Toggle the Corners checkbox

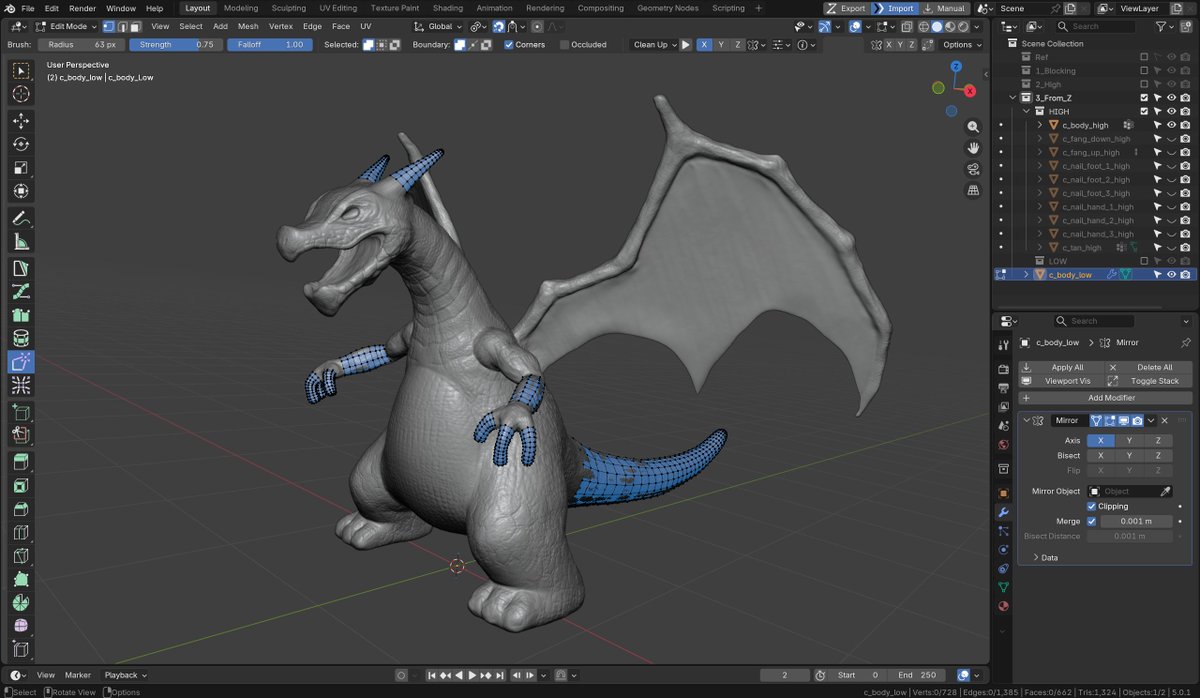509,44
